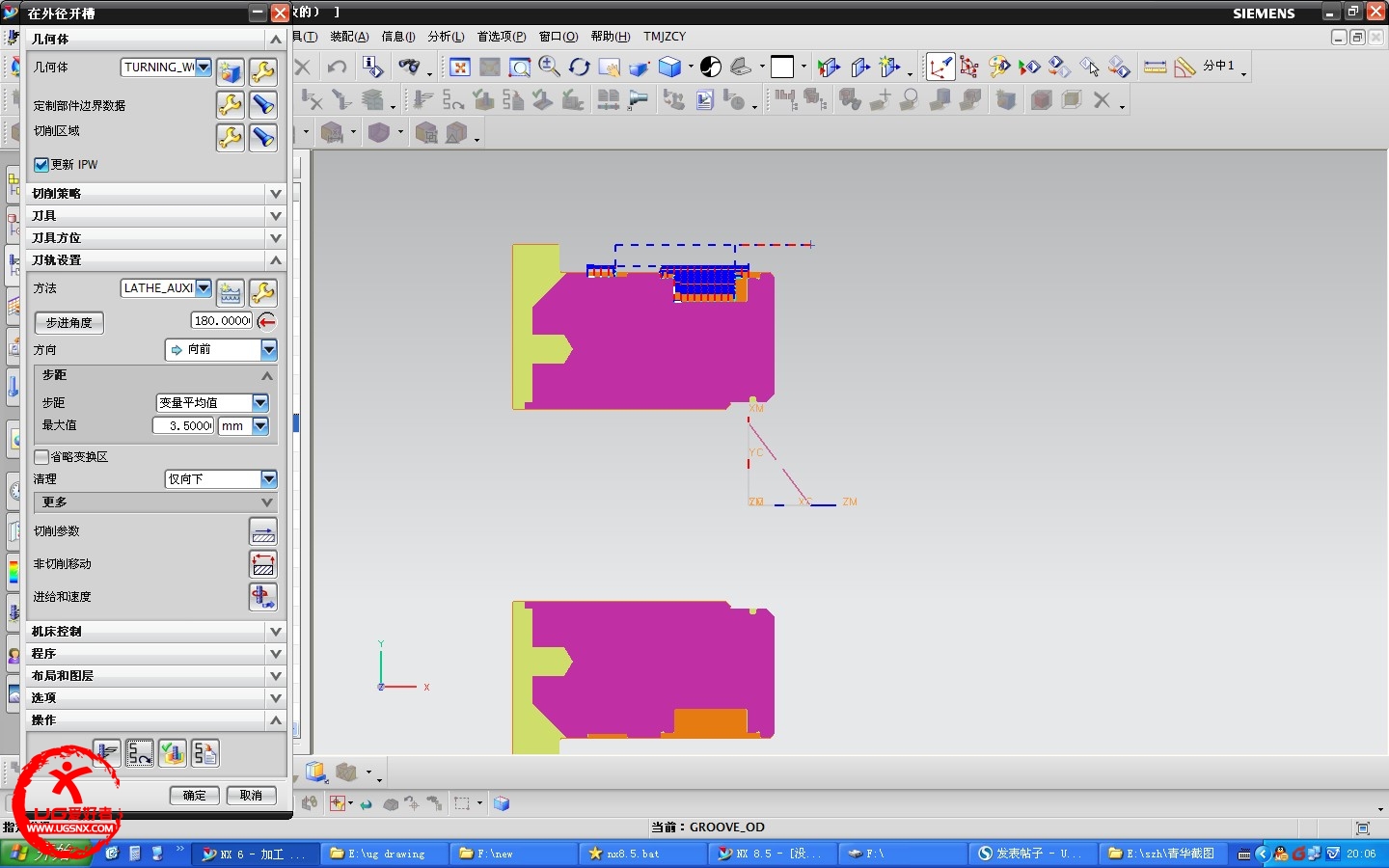Click the measure distance ruler icon

coord(1155,67)
